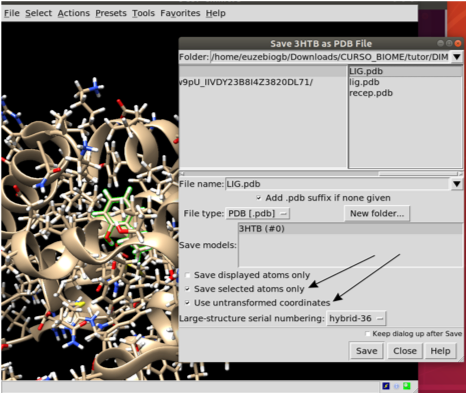The height and width of the screenshot is (393, 466).
Task: Minimize the Save 3HTB as PDB File dialog
Action: coord(441,43)
